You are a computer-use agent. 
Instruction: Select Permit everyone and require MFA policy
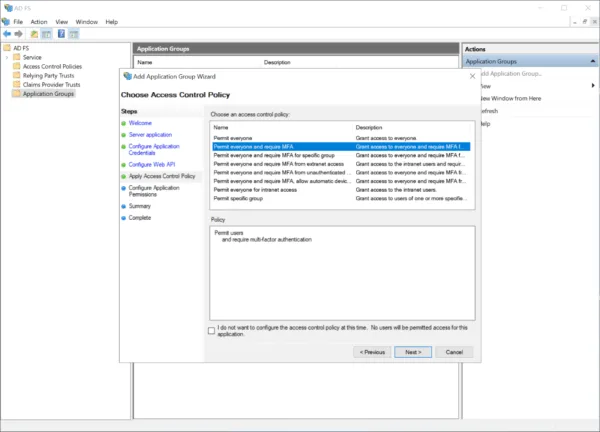(341, 147)
